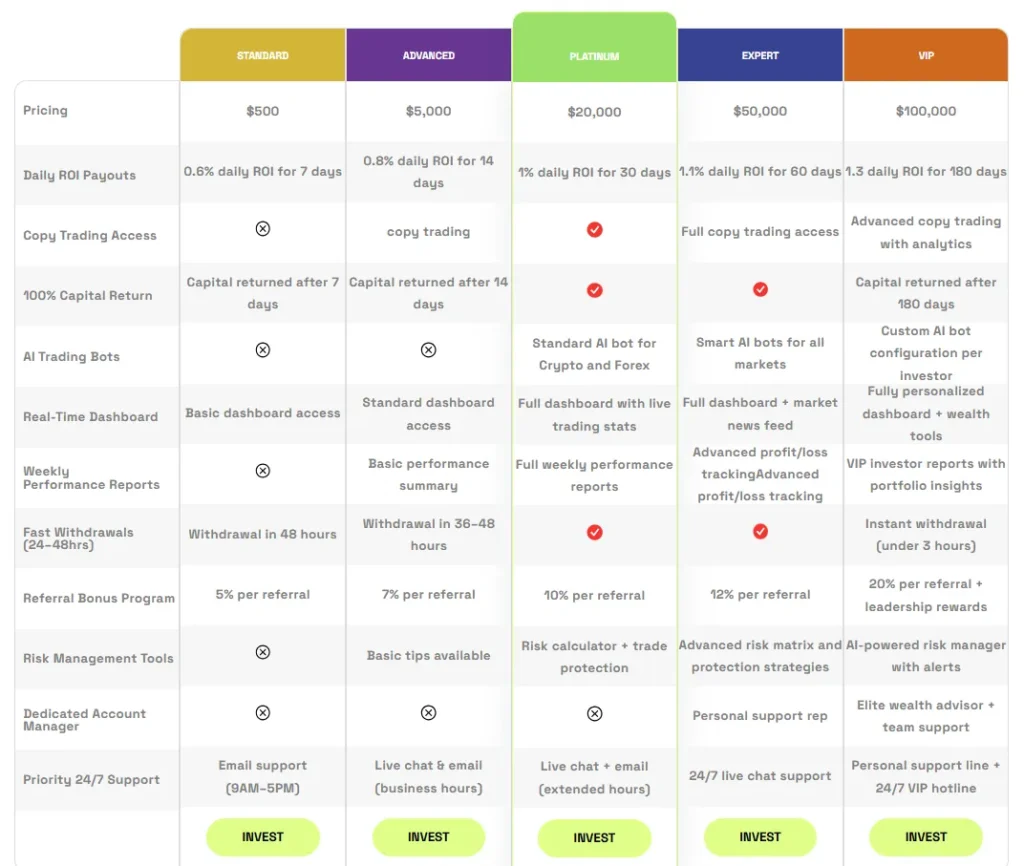Click the purple Advanced plan header
This screenshot has height=866, width=1024.
tap(428, 56)
